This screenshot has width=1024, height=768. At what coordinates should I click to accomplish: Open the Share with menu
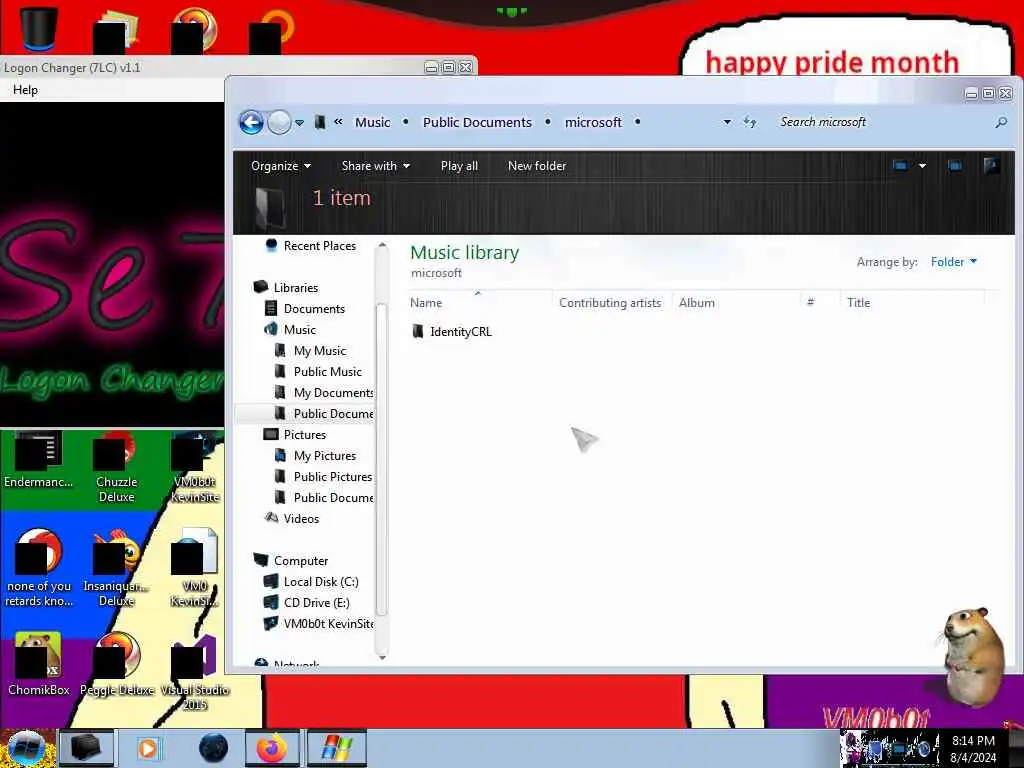click(376, 166)
